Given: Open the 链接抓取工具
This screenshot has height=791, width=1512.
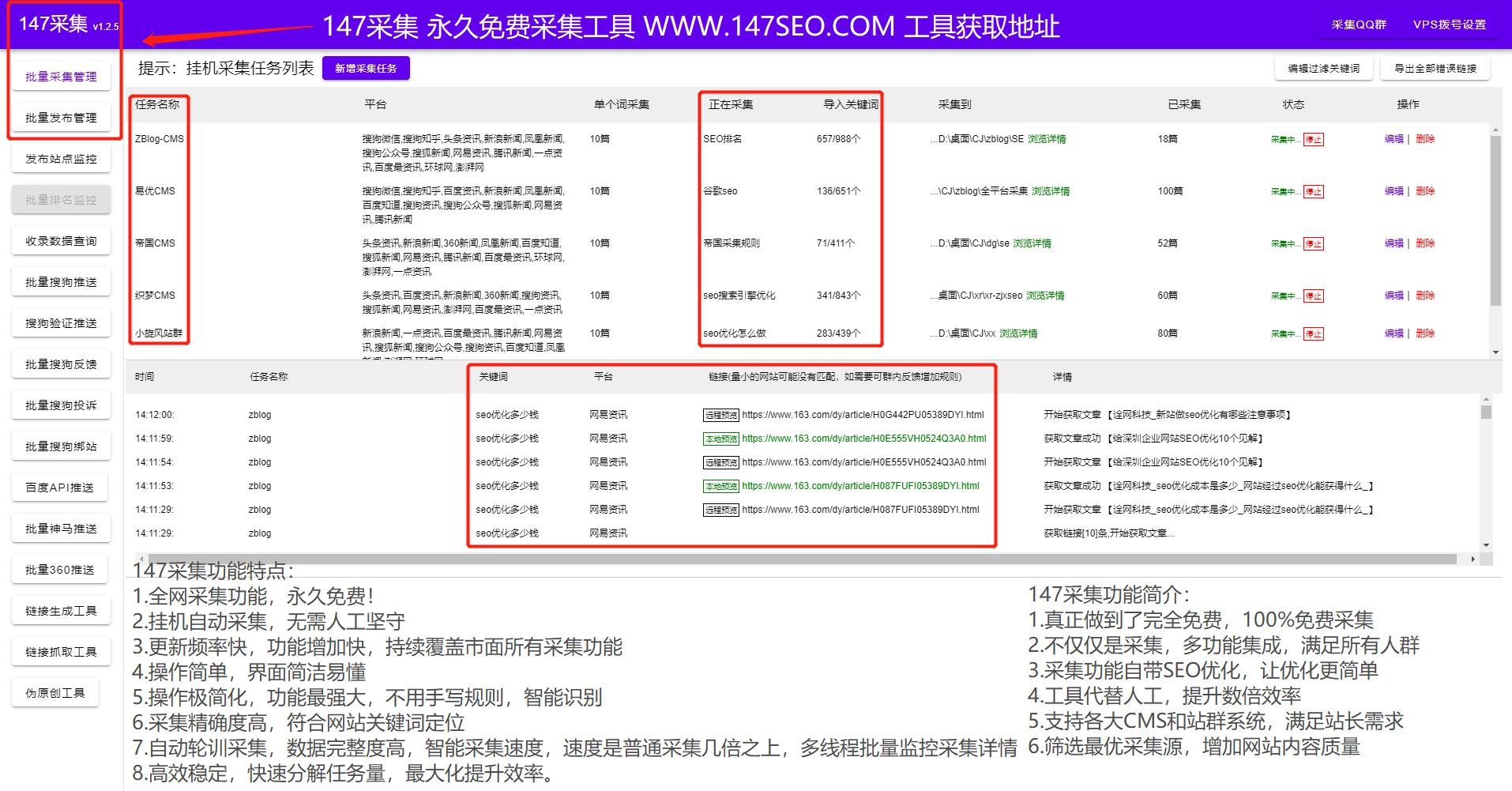Looking at the screenshot, I should 60,651.
